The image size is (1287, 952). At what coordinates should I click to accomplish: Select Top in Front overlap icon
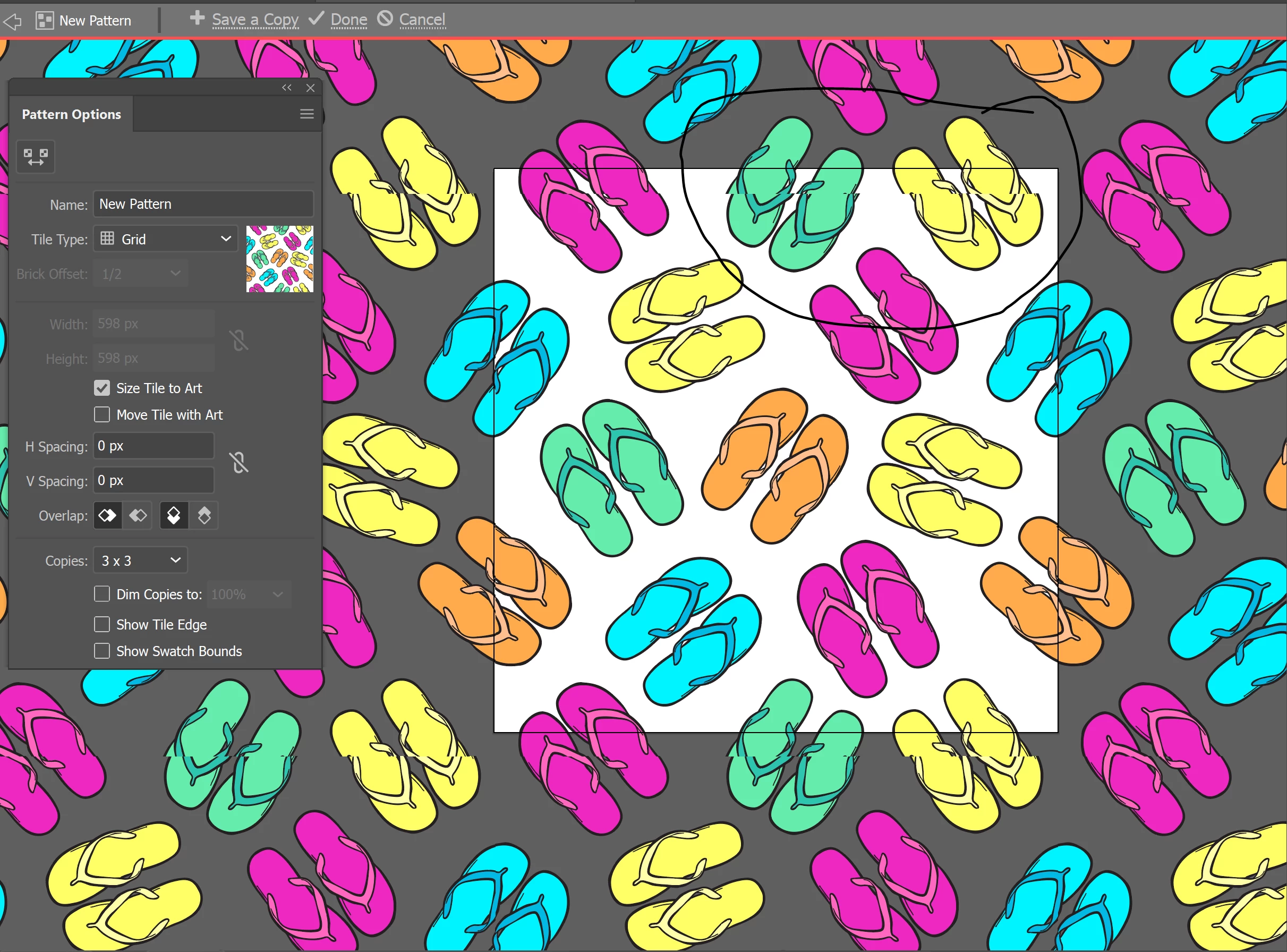click(x=173, y=515)
